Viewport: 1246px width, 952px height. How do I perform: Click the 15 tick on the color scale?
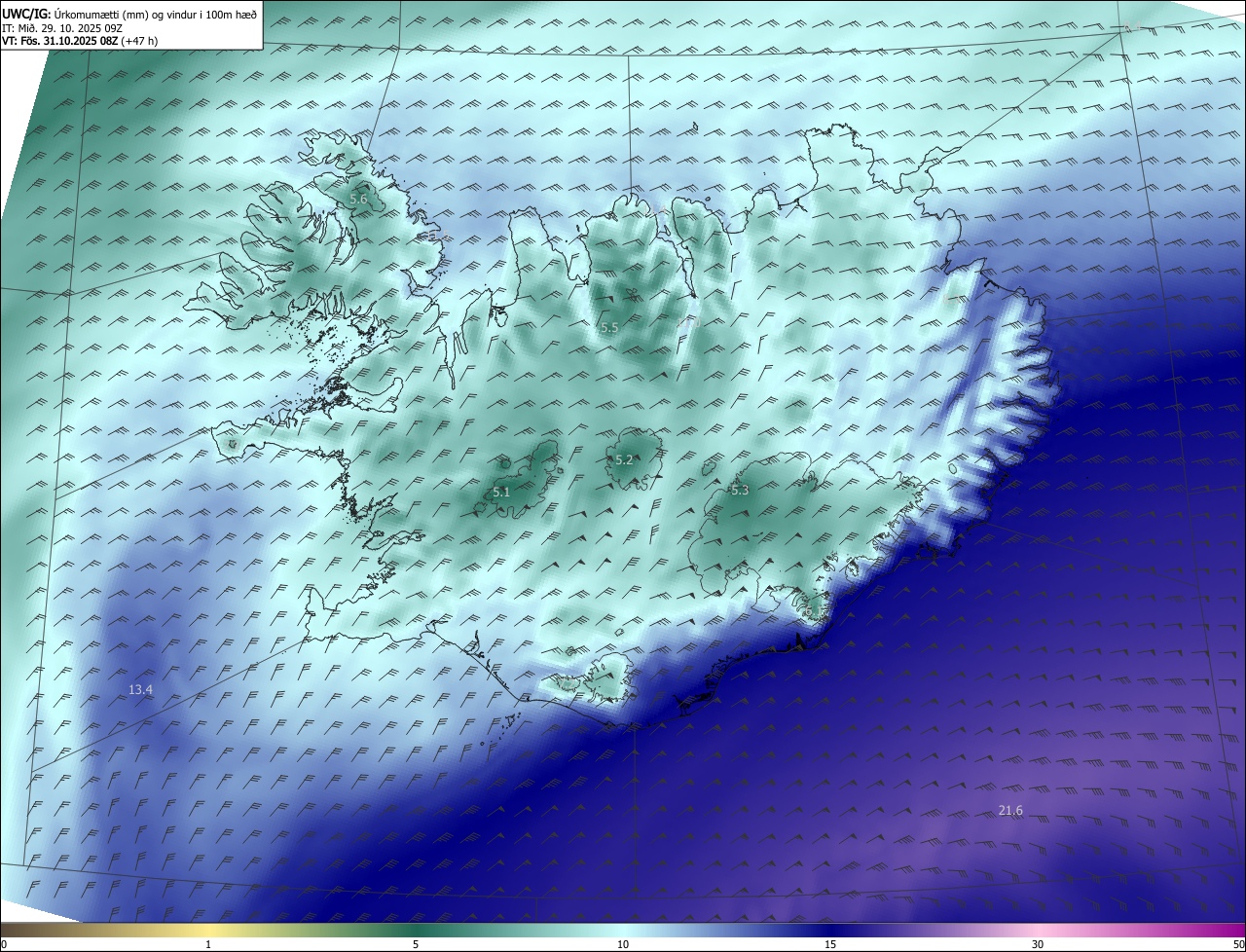pos(830,945)
